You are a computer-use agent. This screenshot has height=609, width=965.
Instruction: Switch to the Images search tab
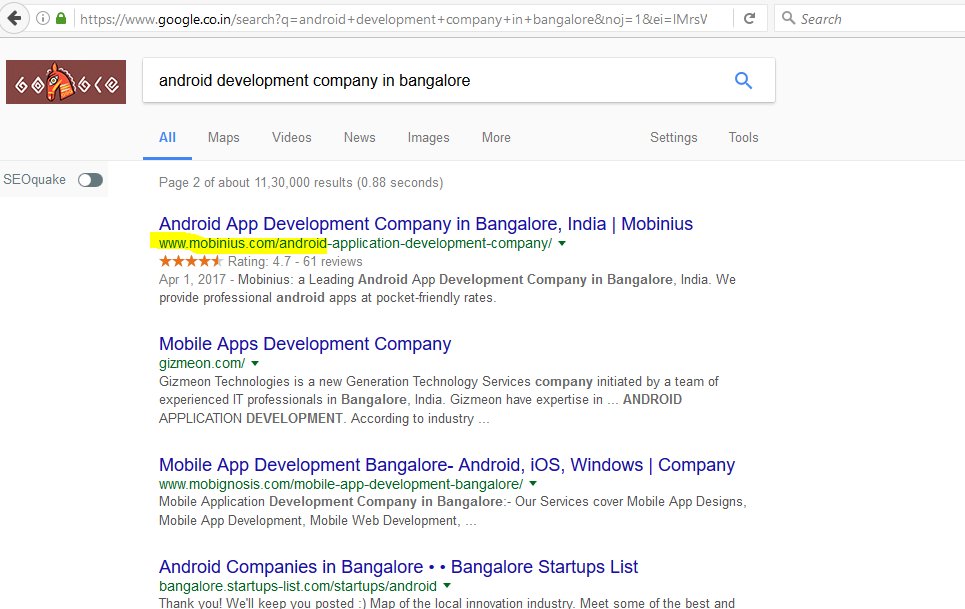(427, 137)
